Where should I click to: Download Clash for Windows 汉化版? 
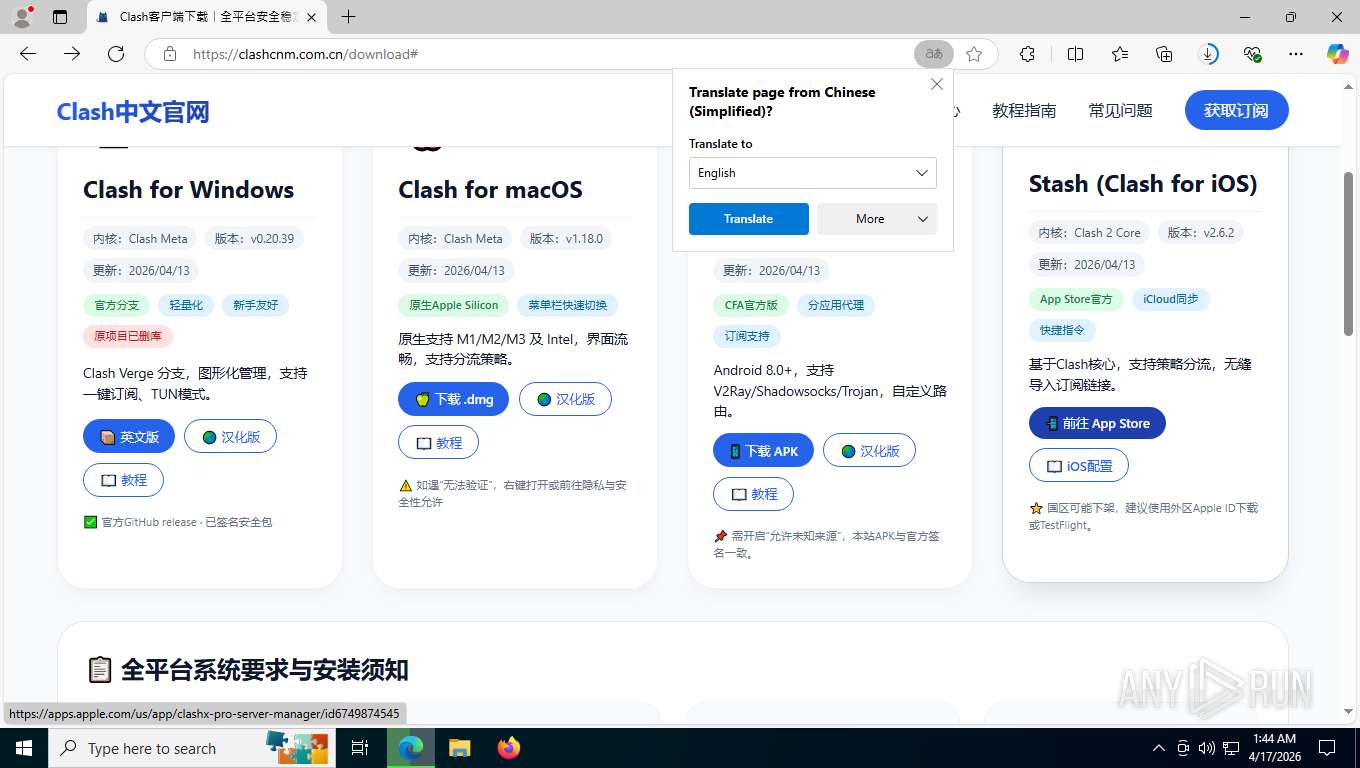pos(230,437)
